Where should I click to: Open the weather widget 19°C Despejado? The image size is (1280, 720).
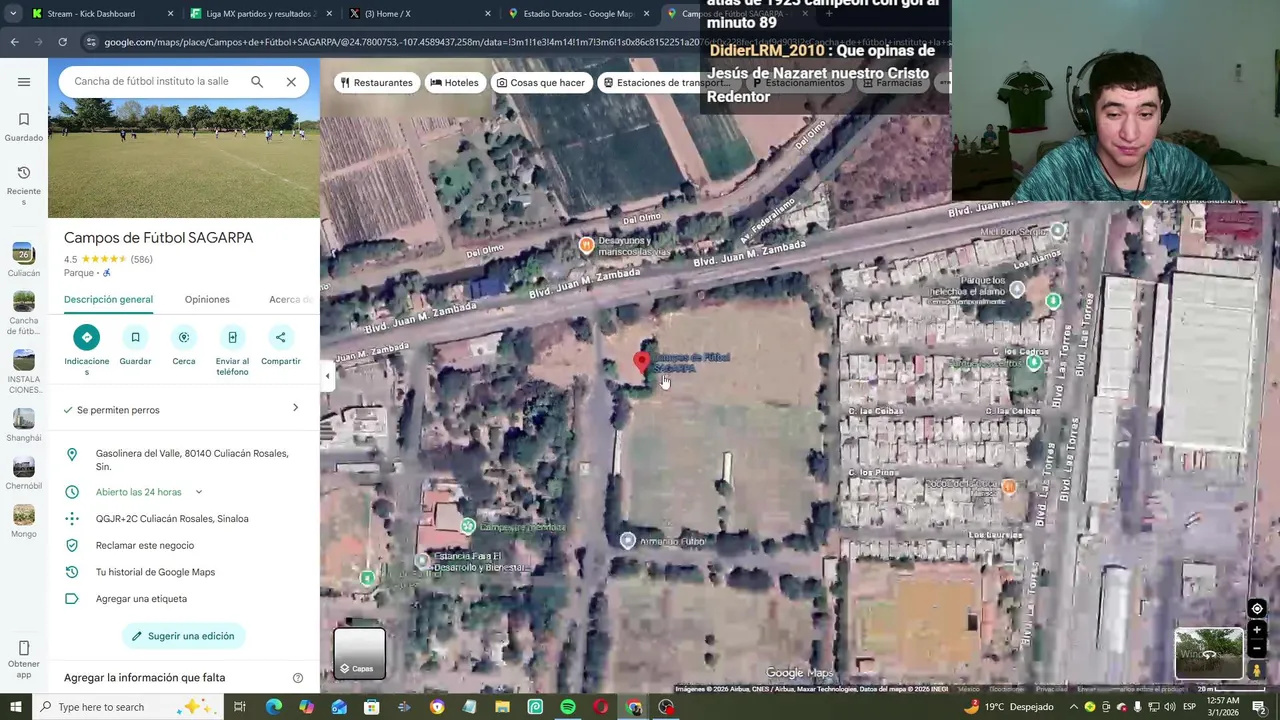[x=1008, y=707]
